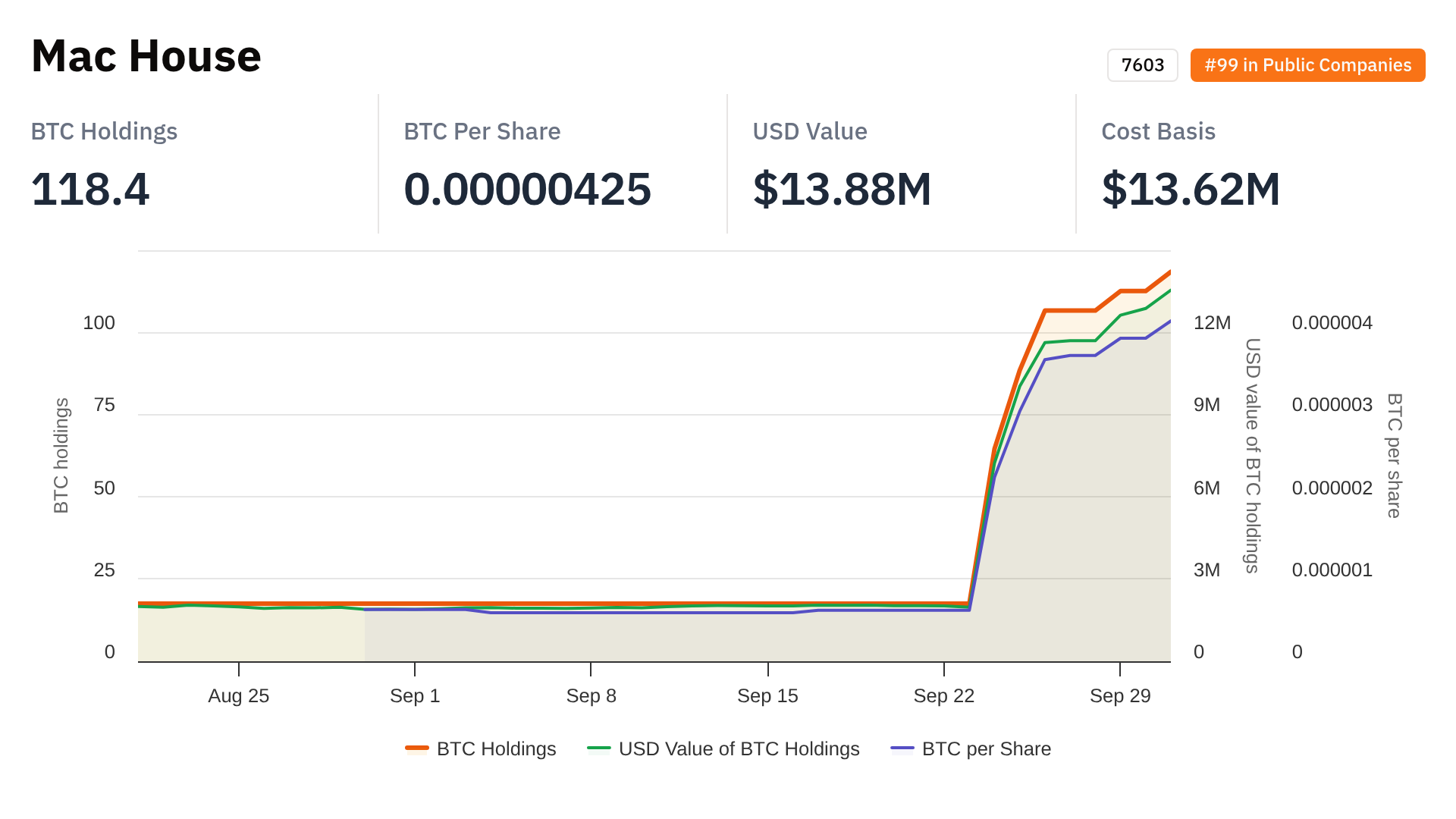The height and width of the screenshot is (819, 1456).
Task: Click the Aug 25 x-axis tick
Action: pos(239,695)
